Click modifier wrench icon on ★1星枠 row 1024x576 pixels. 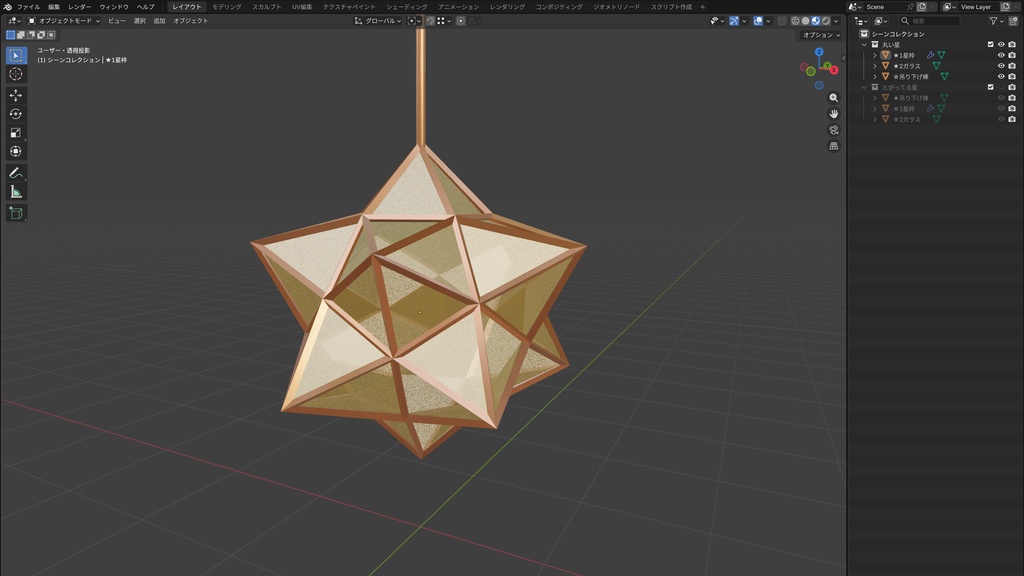pyautogui.click(x=931, y=56)
